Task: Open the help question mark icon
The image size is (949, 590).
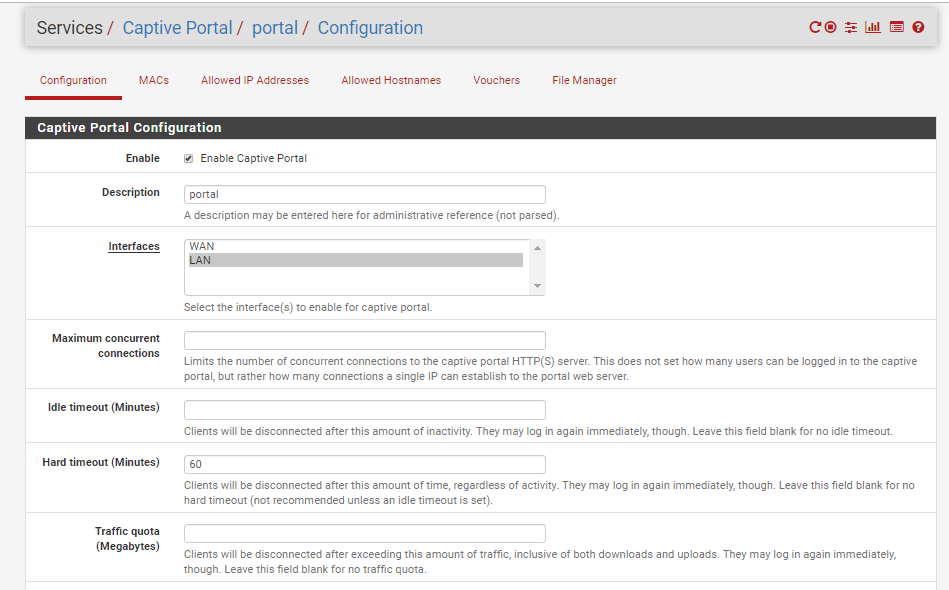Action: point(918,27)
